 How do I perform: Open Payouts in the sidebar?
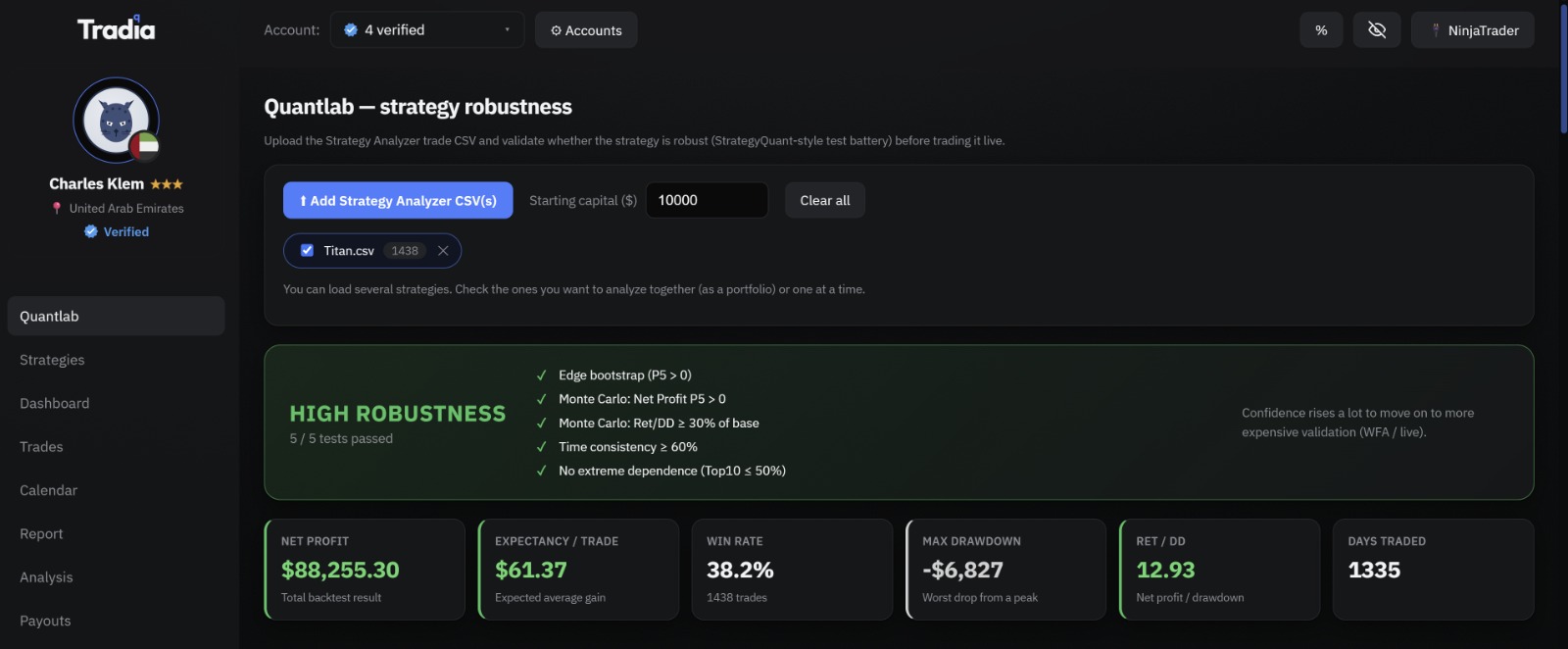point(116,621)
